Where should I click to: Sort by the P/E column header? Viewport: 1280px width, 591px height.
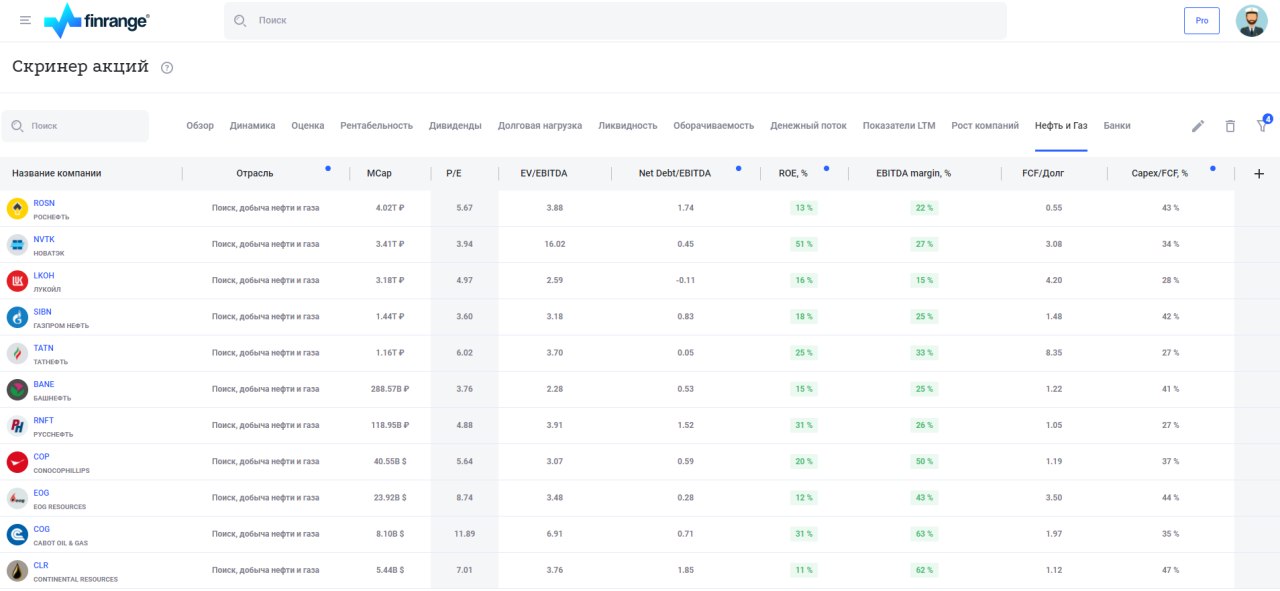453,174
